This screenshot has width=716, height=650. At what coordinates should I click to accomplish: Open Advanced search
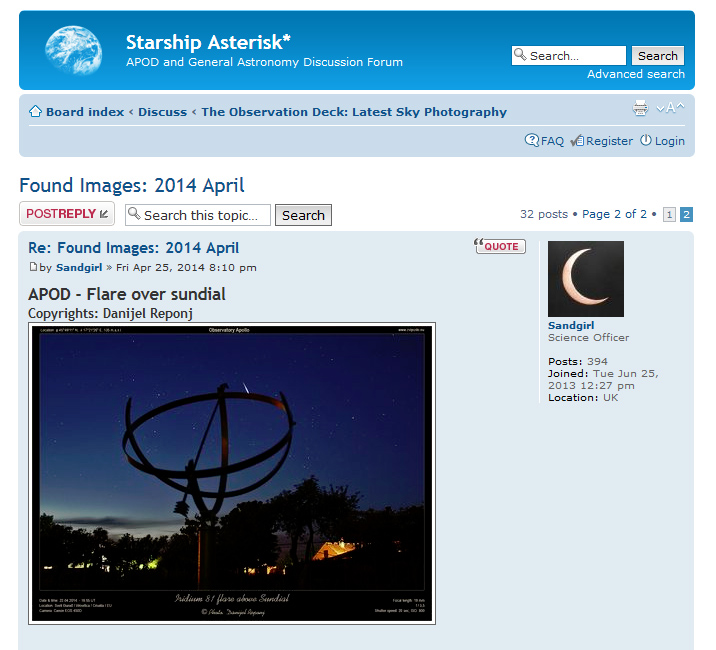tap(636, 74)
